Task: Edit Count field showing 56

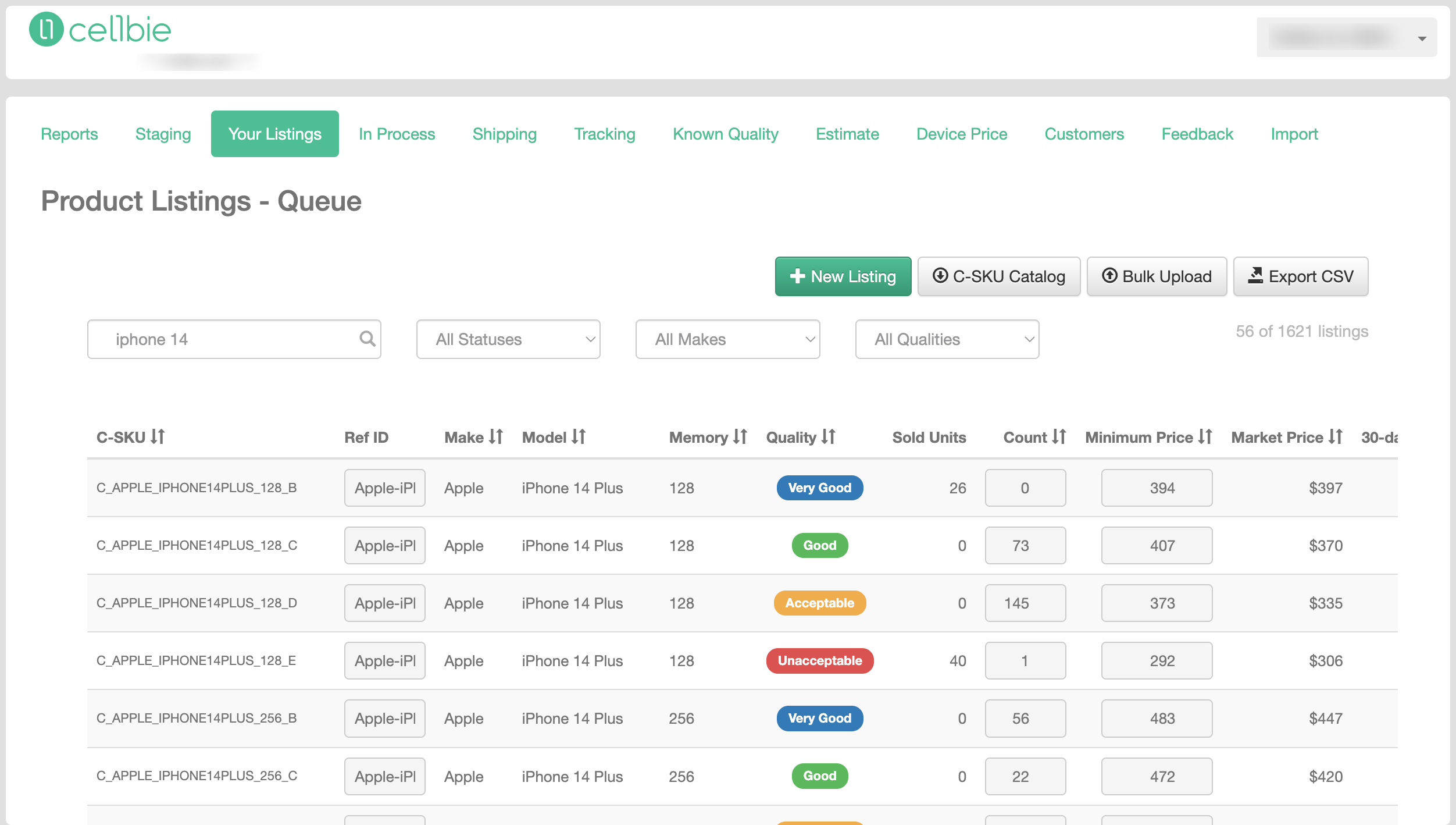Action: (x=1025, y=718)
